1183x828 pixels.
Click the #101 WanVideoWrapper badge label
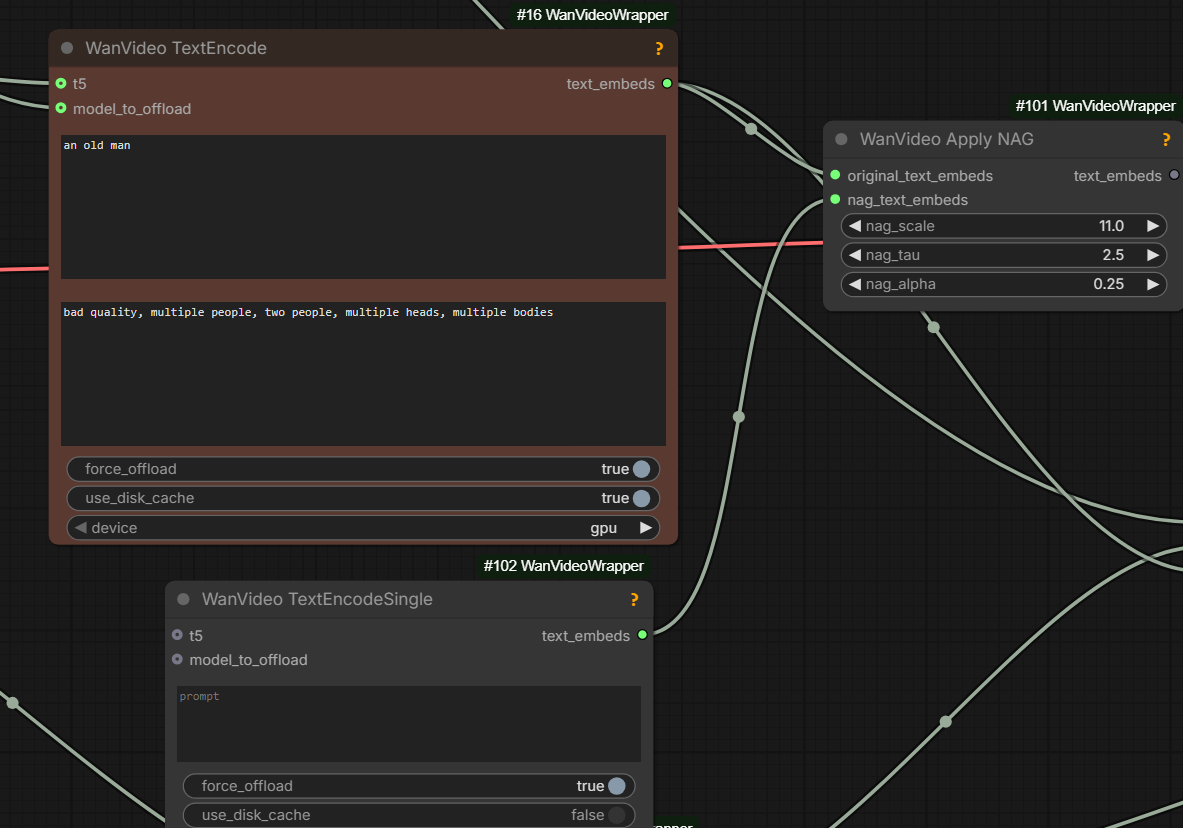1095,105
